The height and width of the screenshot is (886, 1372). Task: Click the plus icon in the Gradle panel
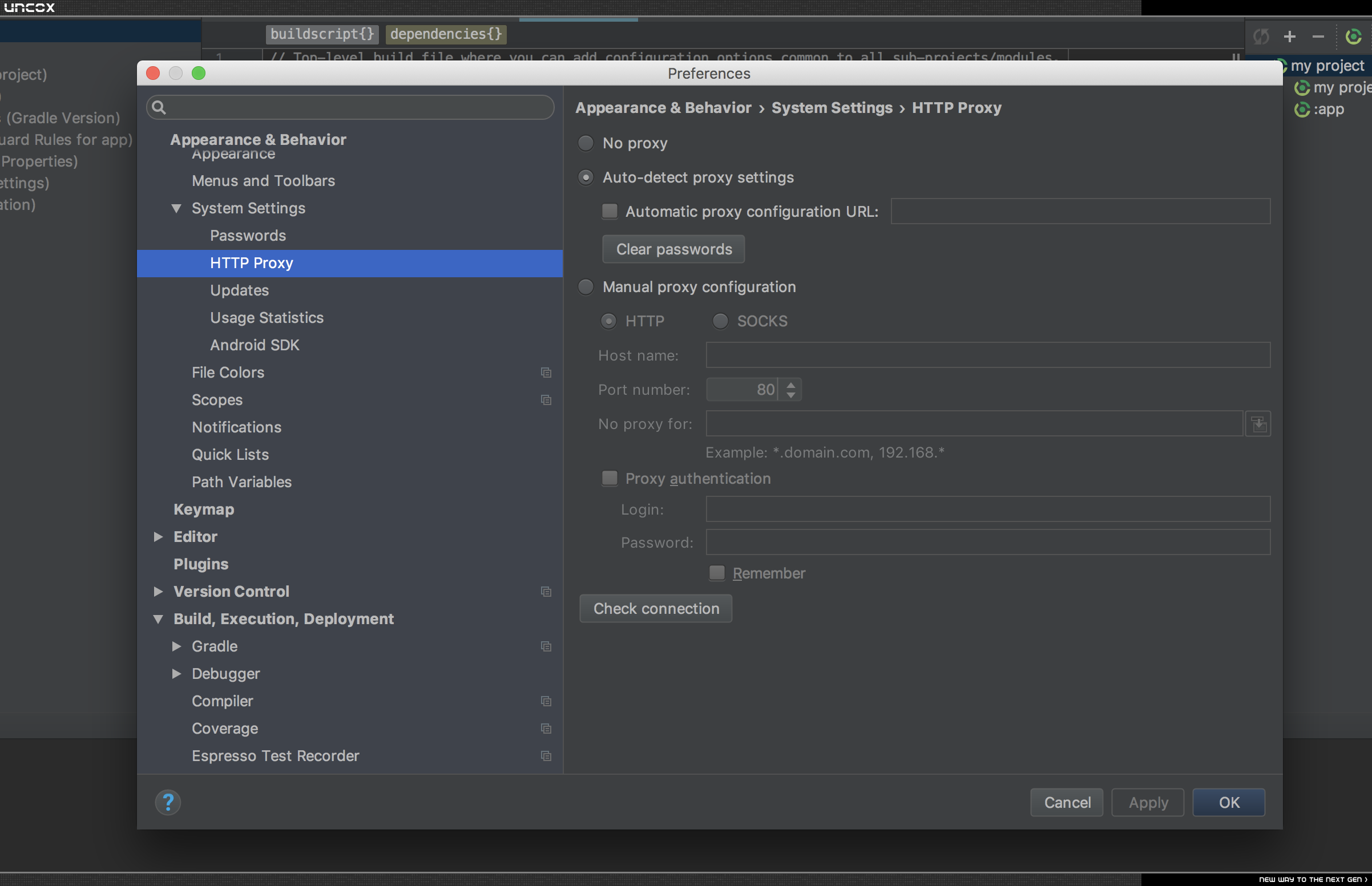1290,37
